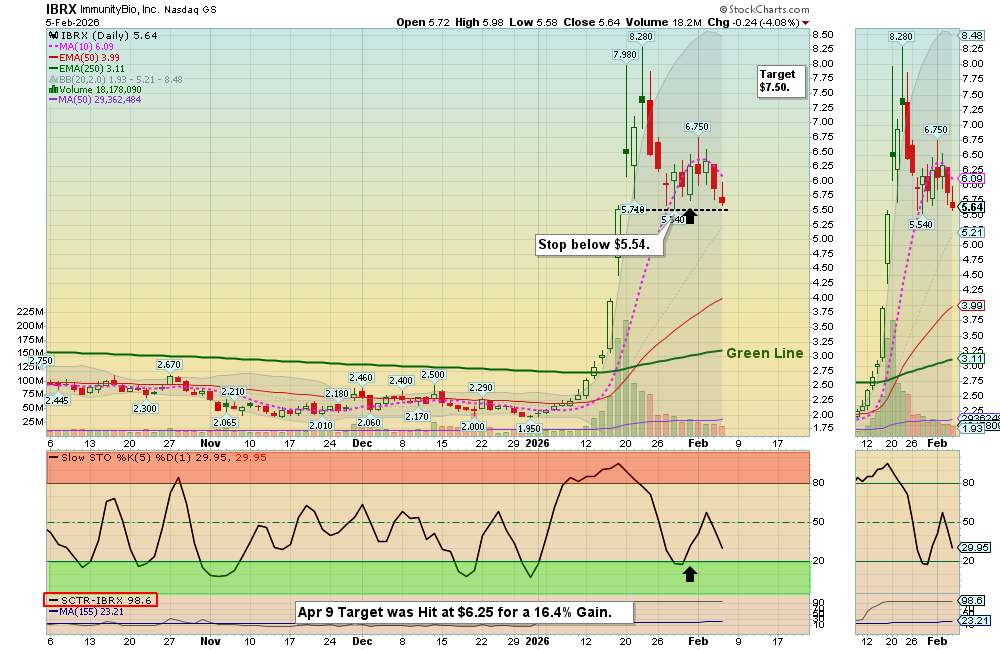Click the red 3.99 EMA tag on right axis
The image size is (1000, 650).
tap(972, 304)
